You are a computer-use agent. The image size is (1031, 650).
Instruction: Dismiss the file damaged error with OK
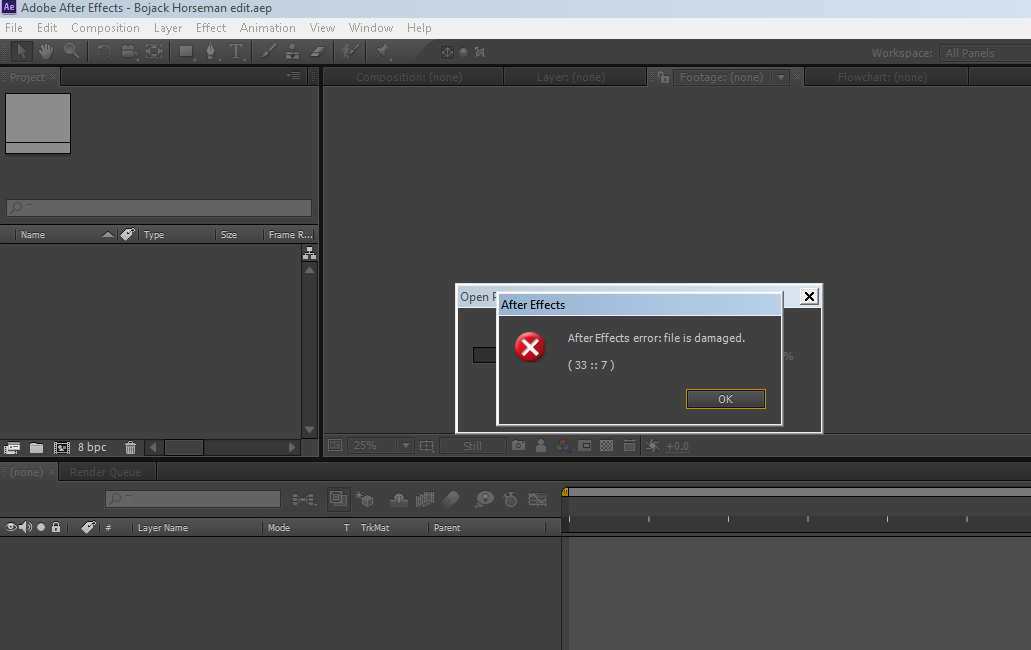pyautogui.click(x=725, y=398)
